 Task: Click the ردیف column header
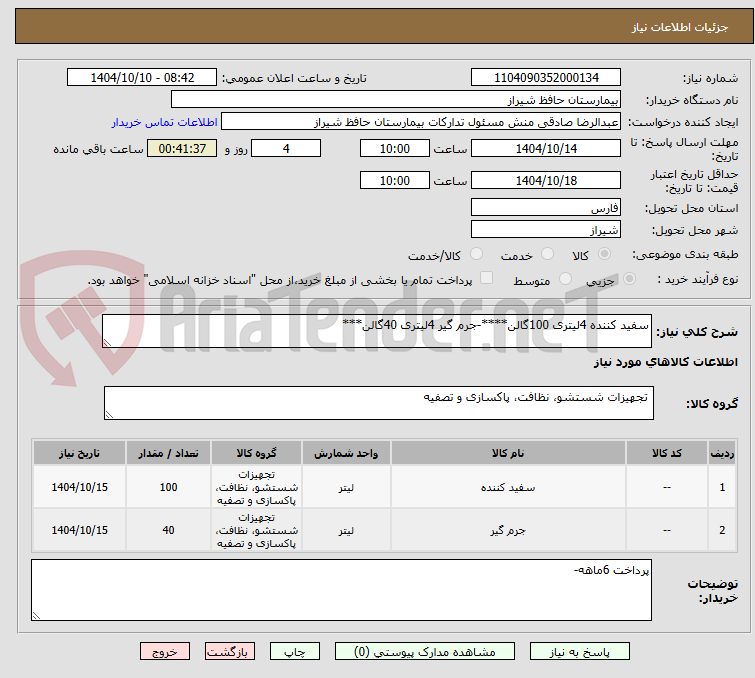(x=722, y=453)
